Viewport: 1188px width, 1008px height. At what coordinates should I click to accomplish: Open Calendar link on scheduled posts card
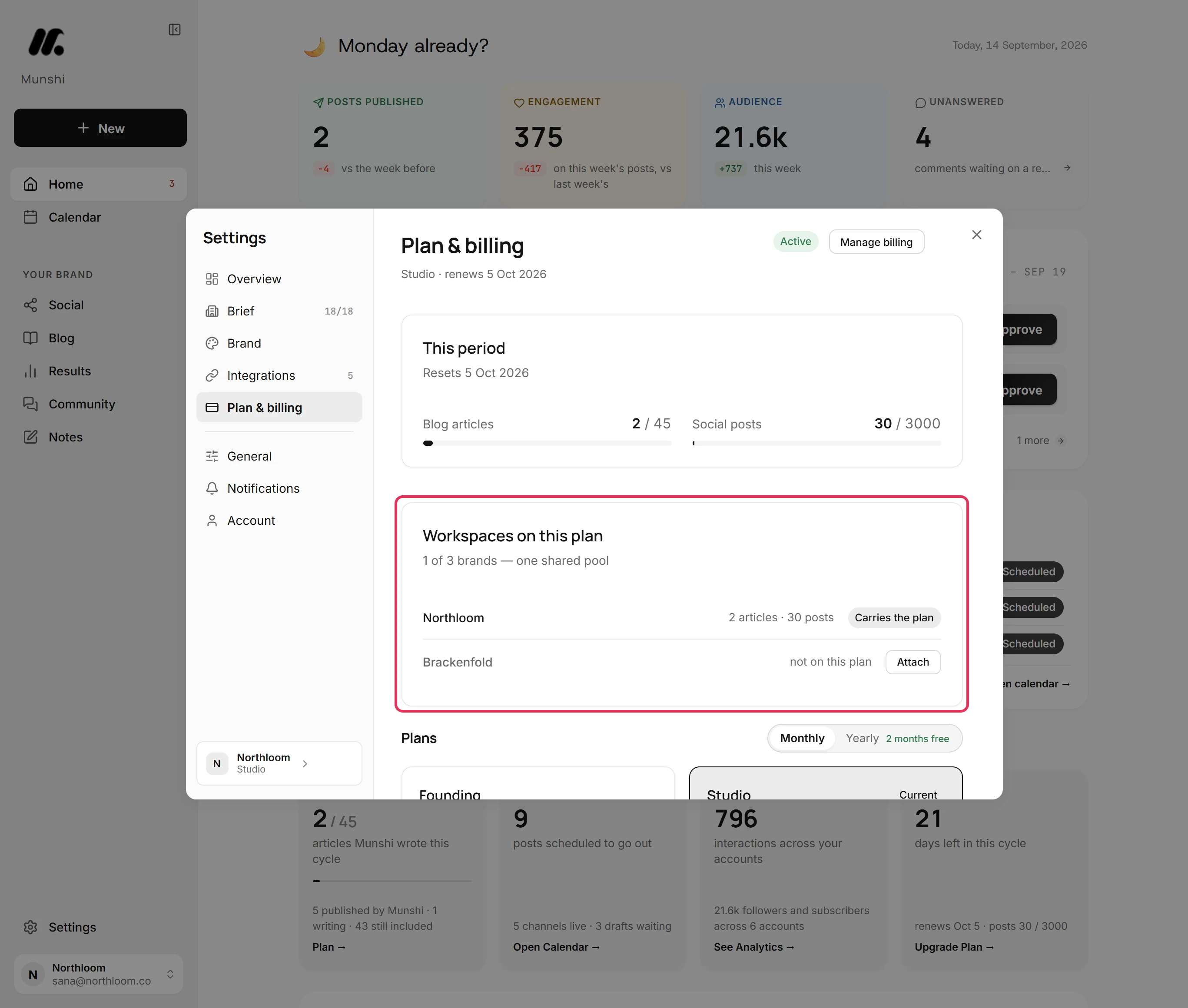[x=556, y=947]
